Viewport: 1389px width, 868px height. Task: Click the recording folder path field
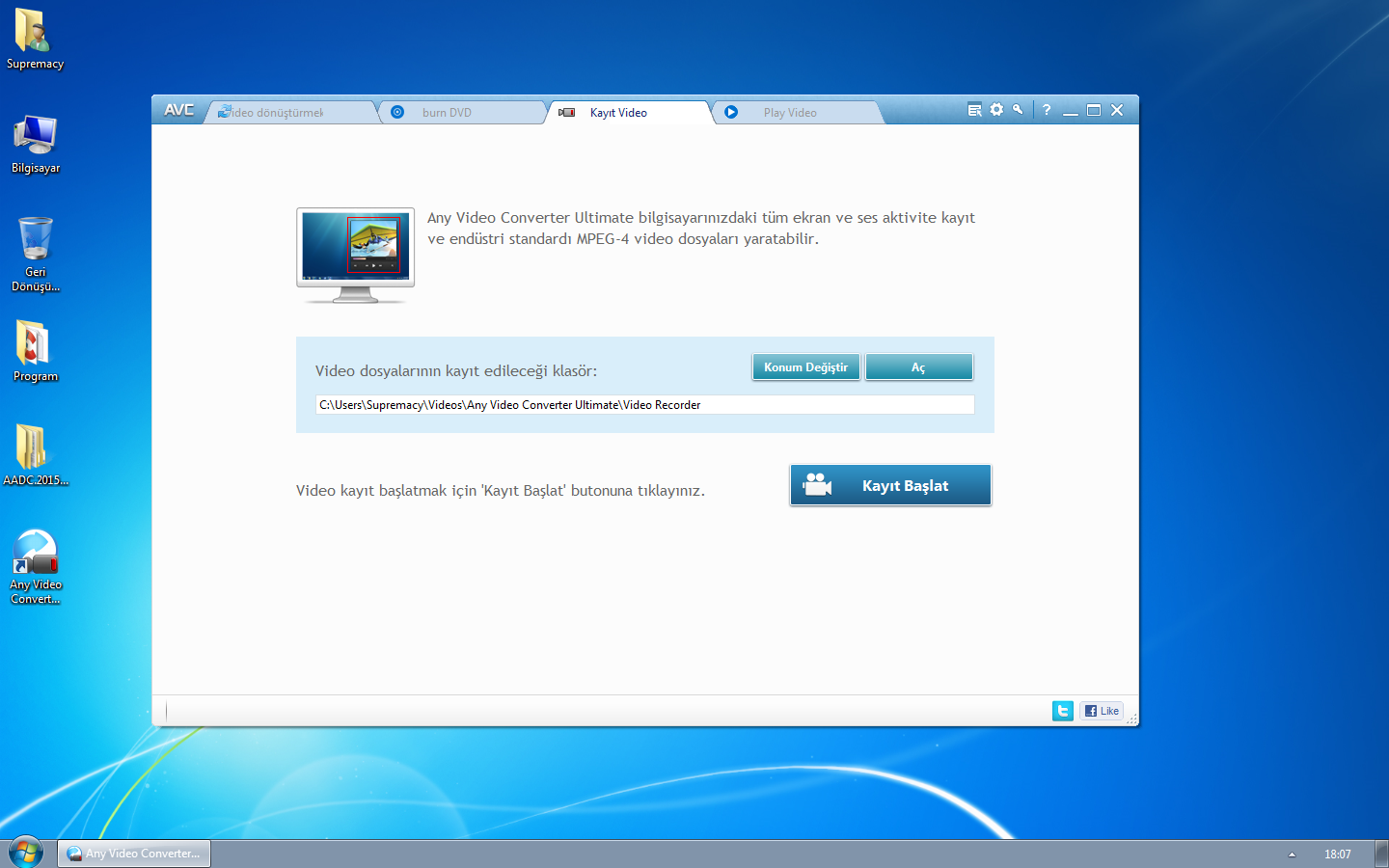(x=645, y=405)
